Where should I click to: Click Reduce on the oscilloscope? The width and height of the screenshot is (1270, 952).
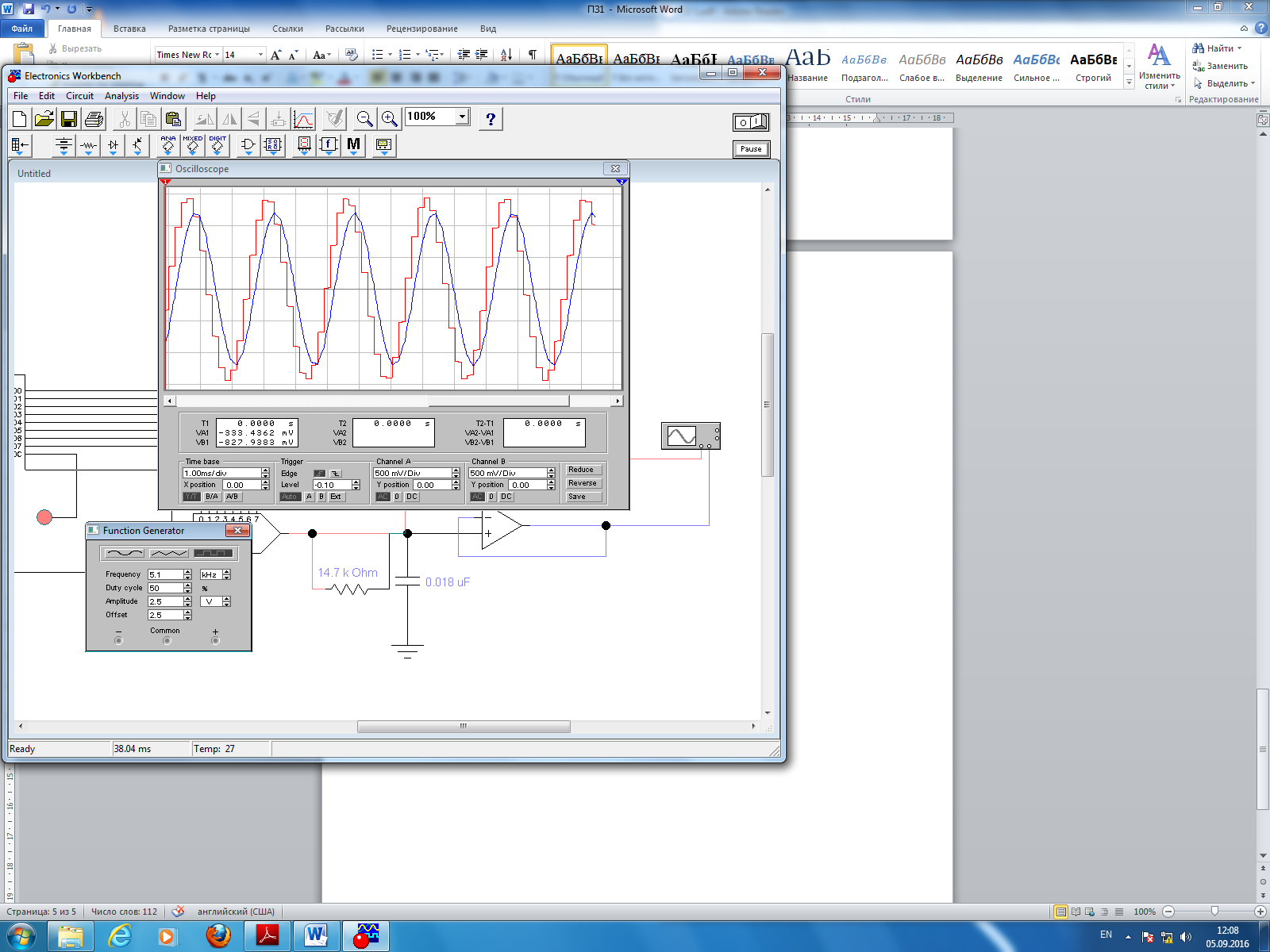(x=582, y=470)
